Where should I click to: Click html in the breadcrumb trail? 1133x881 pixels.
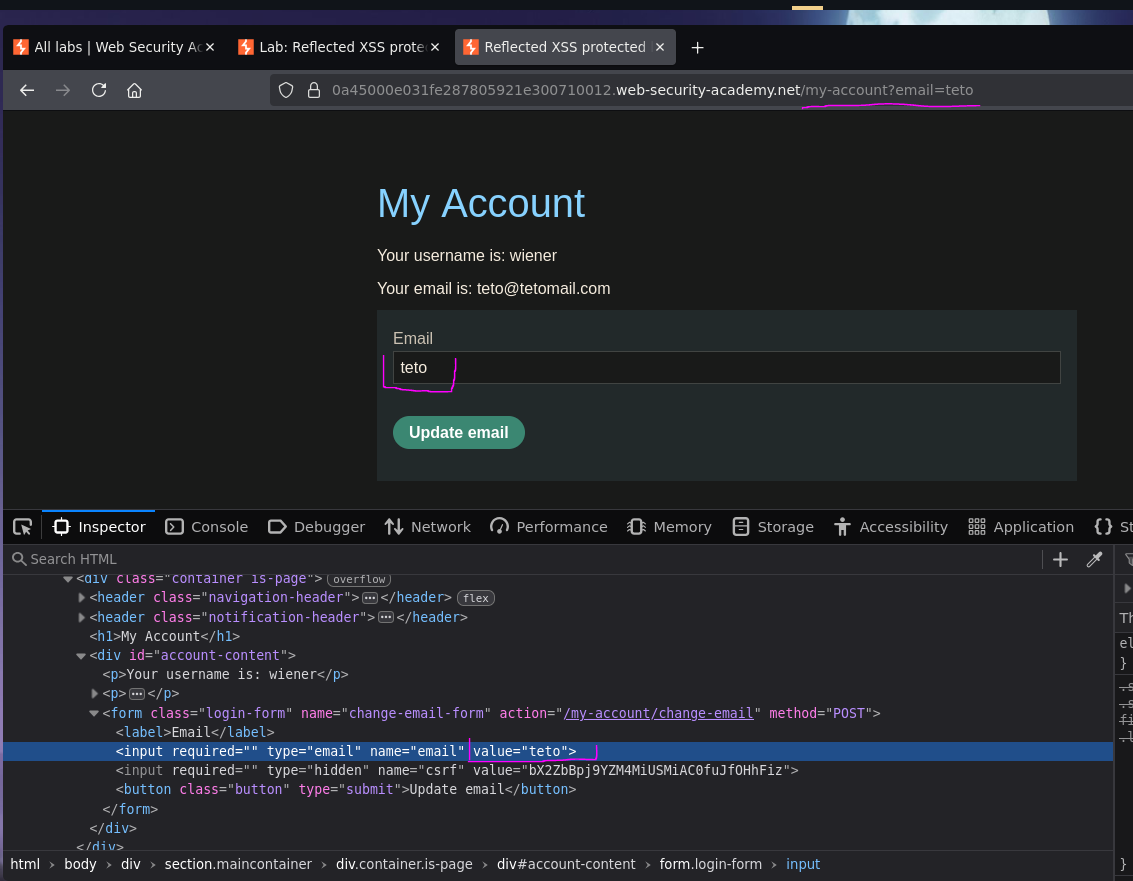pyautogui.click(x=25, y=864)
